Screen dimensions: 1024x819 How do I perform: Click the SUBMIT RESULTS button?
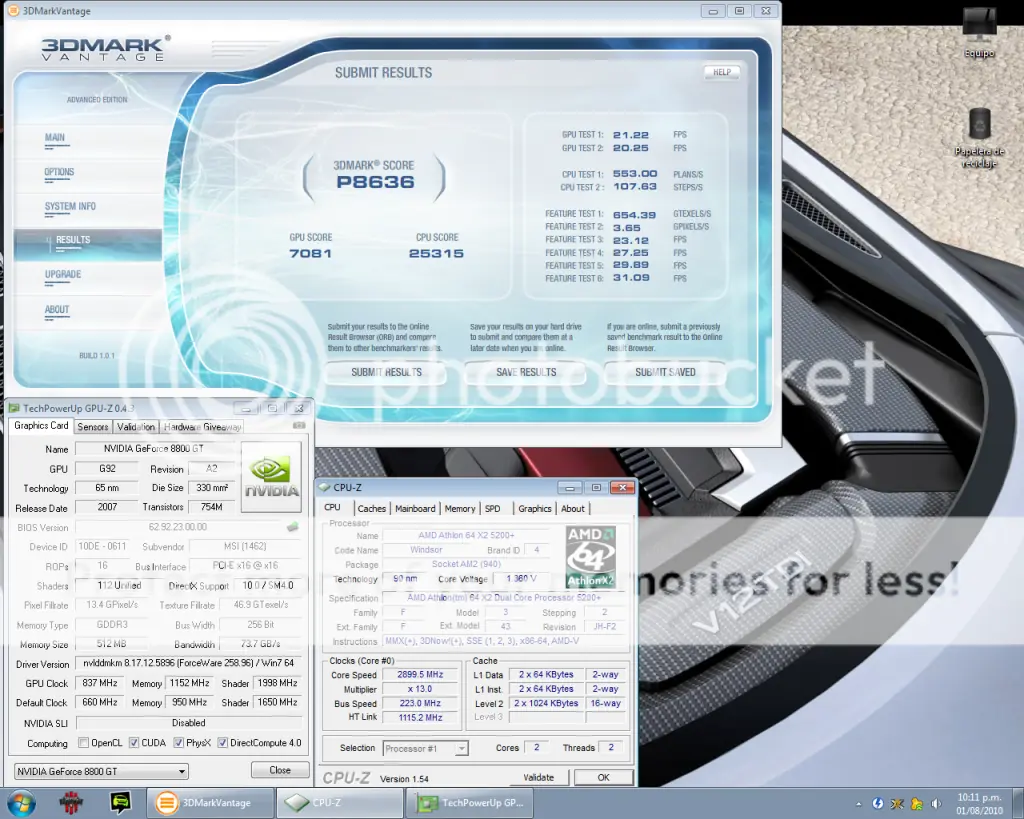387,372
